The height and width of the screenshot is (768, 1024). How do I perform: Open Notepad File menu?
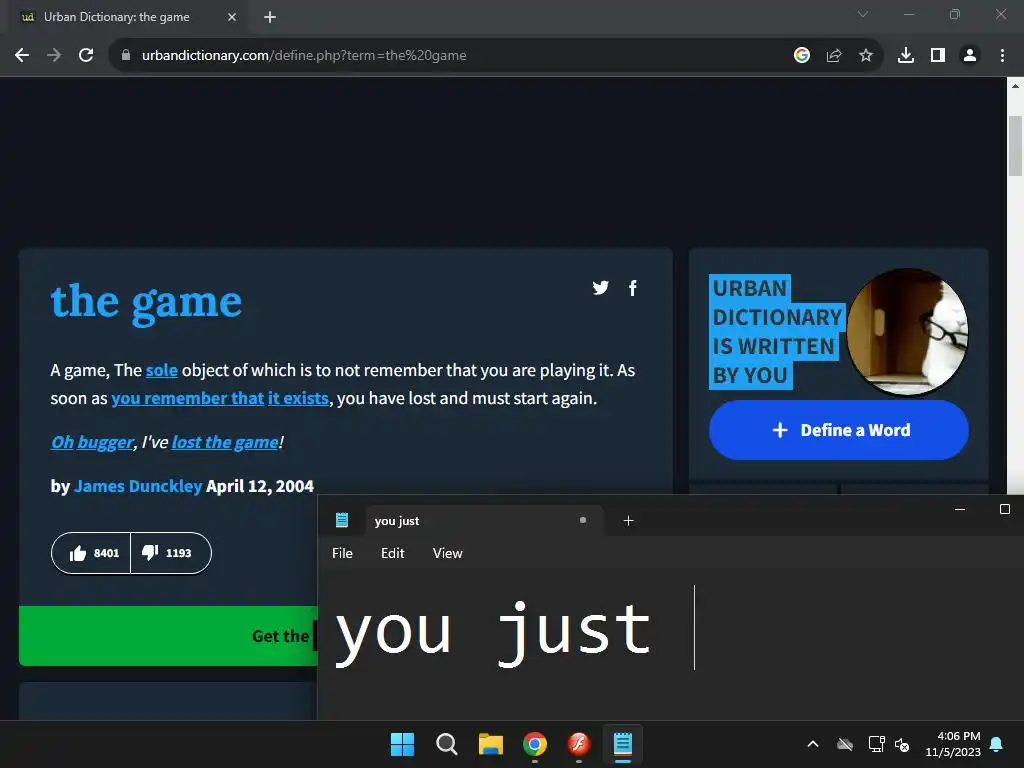342,553
